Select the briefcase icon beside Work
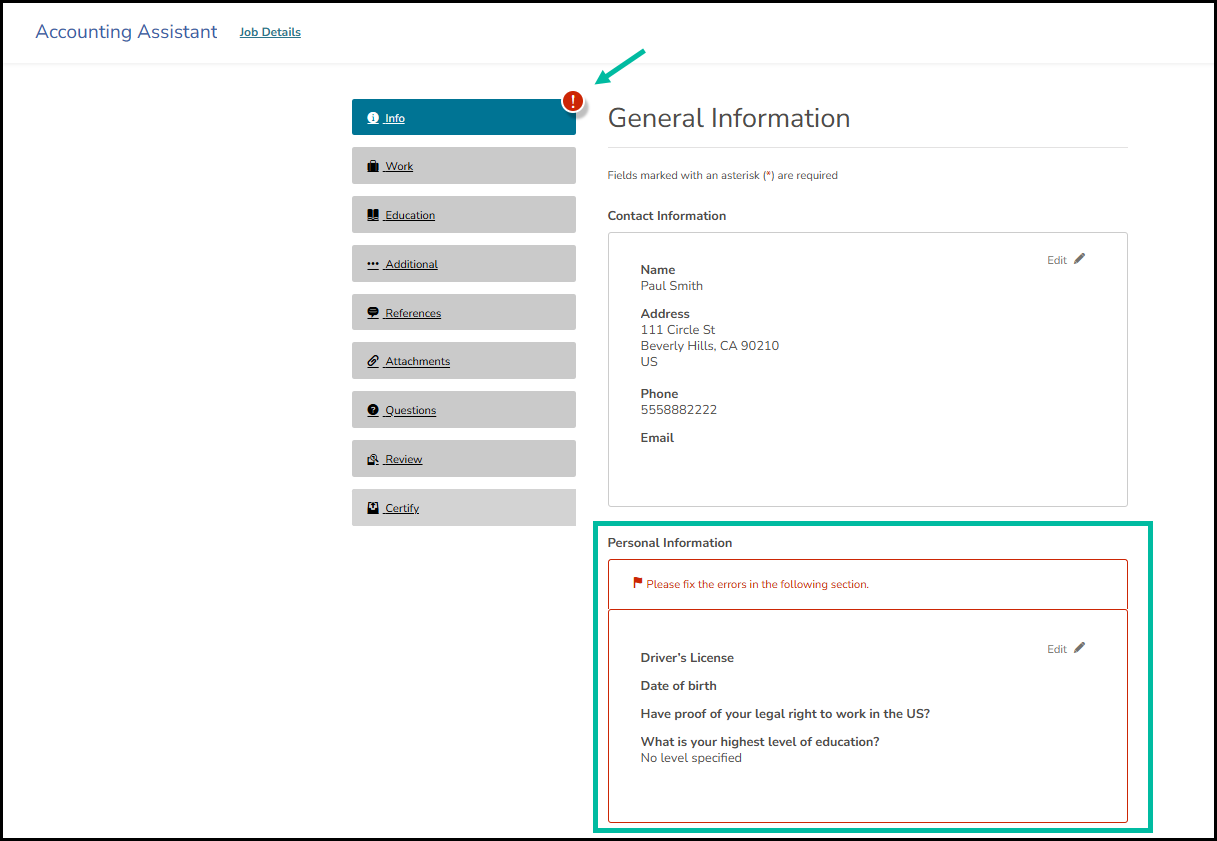This screenshot has width=1217, height=841. 373,166
